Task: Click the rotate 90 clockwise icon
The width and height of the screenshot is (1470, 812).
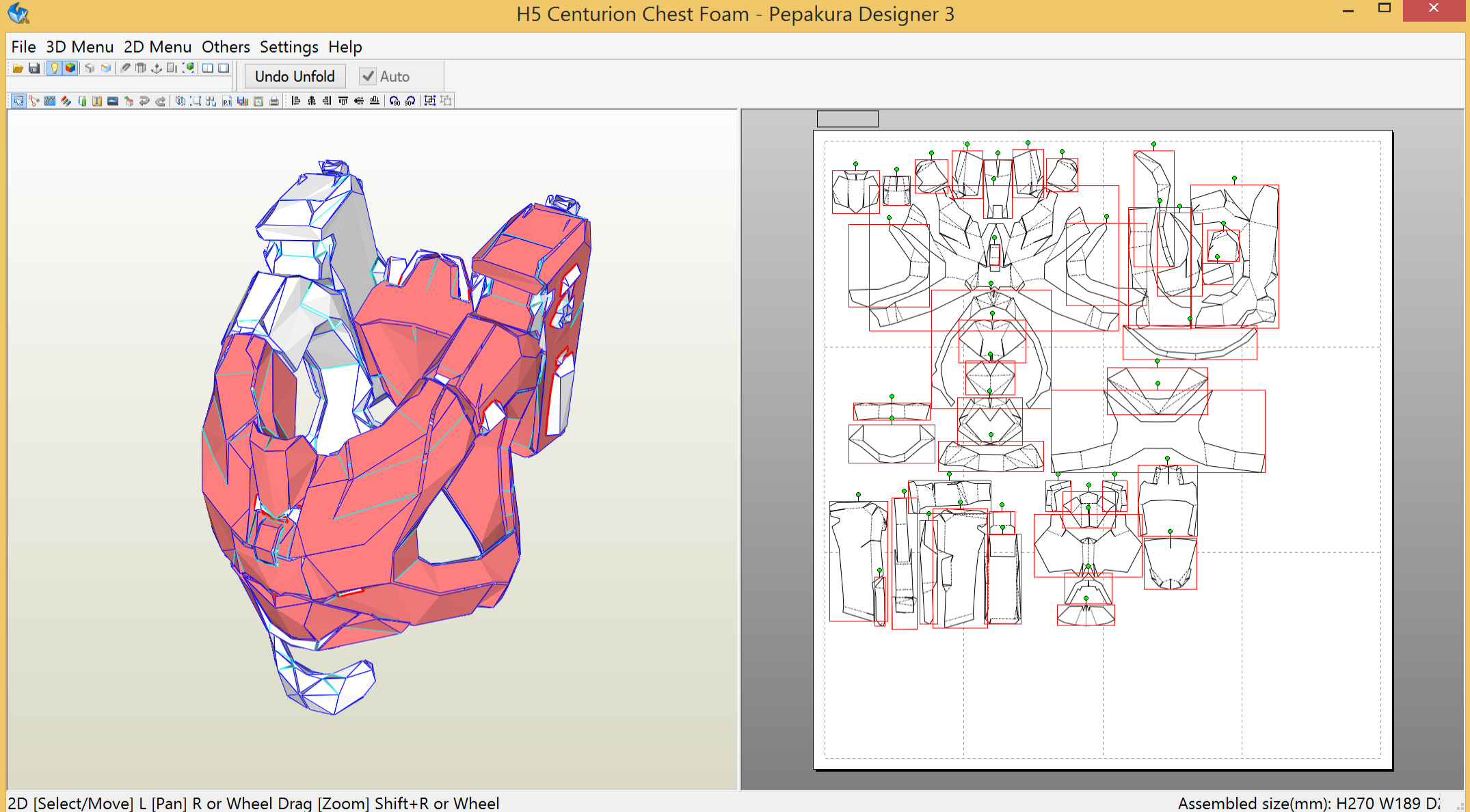Action: (410, 101)
